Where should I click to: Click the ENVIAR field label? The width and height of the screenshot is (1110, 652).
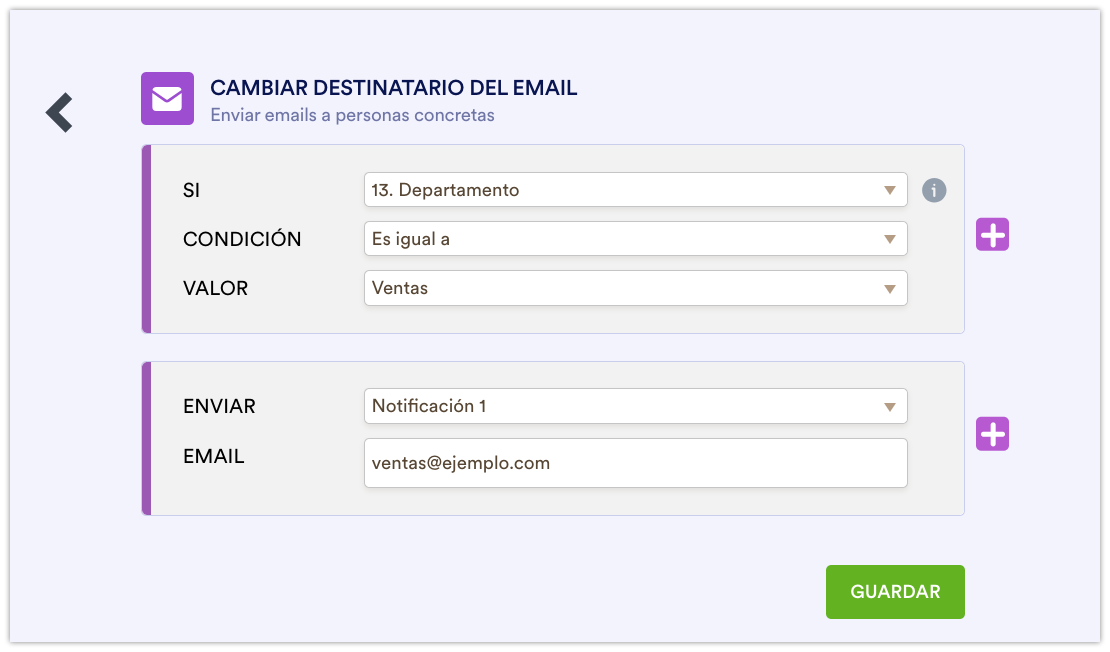[219, 406]
